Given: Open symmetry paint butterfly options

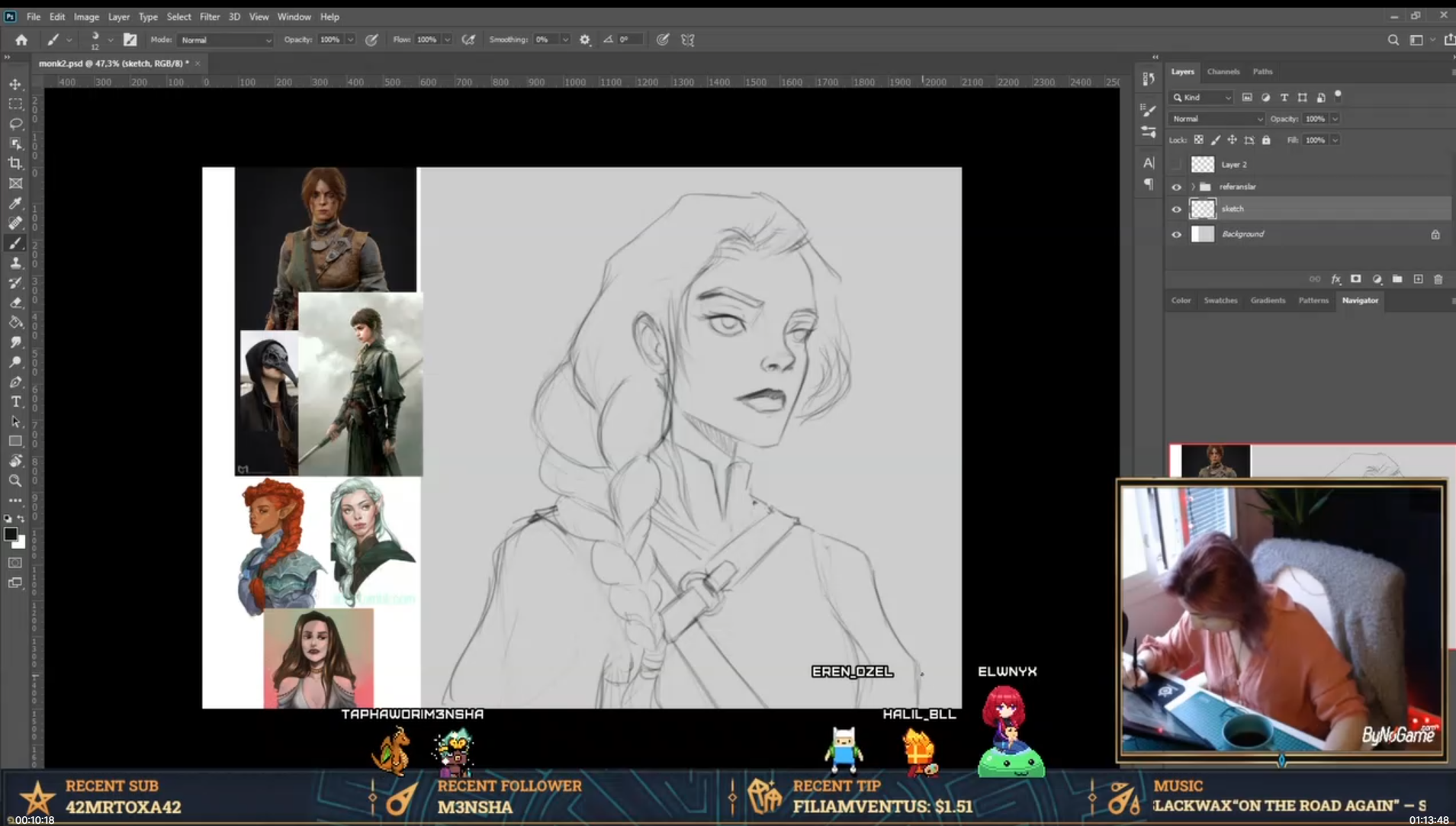Looking at the screenshot, I should point(688,40).
